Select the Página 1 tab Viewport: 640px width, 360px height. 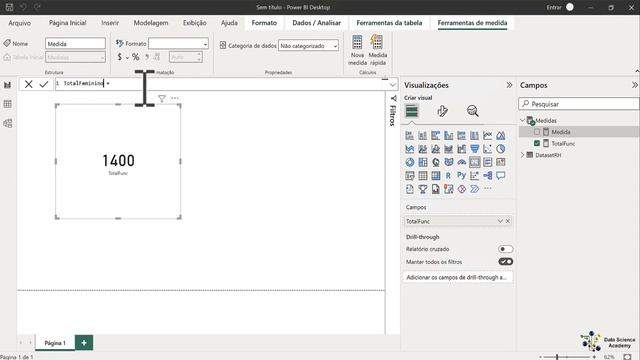pos(55,343)
